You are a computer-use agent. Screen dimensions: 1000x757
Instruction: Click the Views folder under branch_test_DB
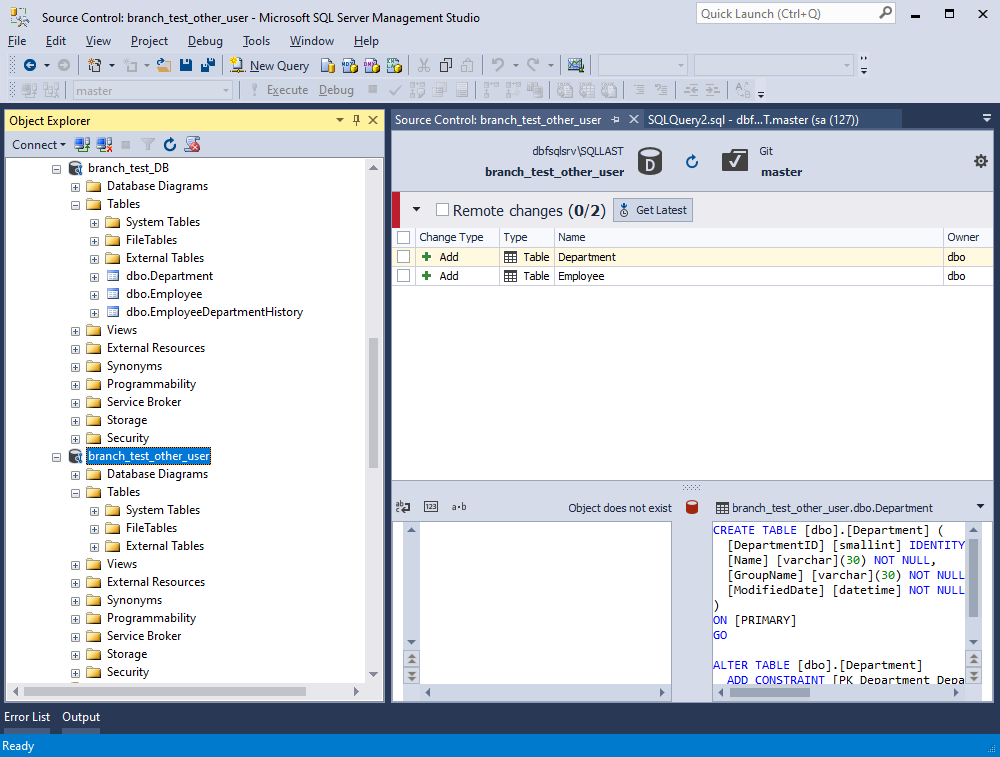[121, 330]
